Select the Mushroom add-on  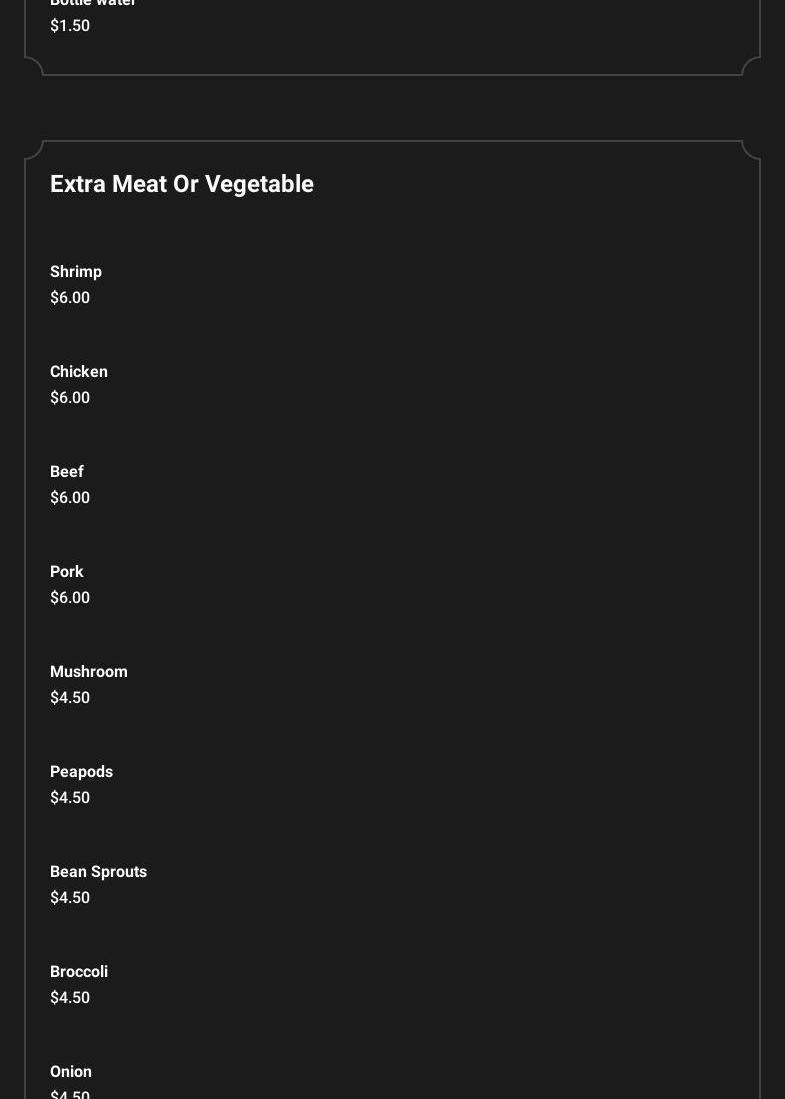(x=89, y=672)
